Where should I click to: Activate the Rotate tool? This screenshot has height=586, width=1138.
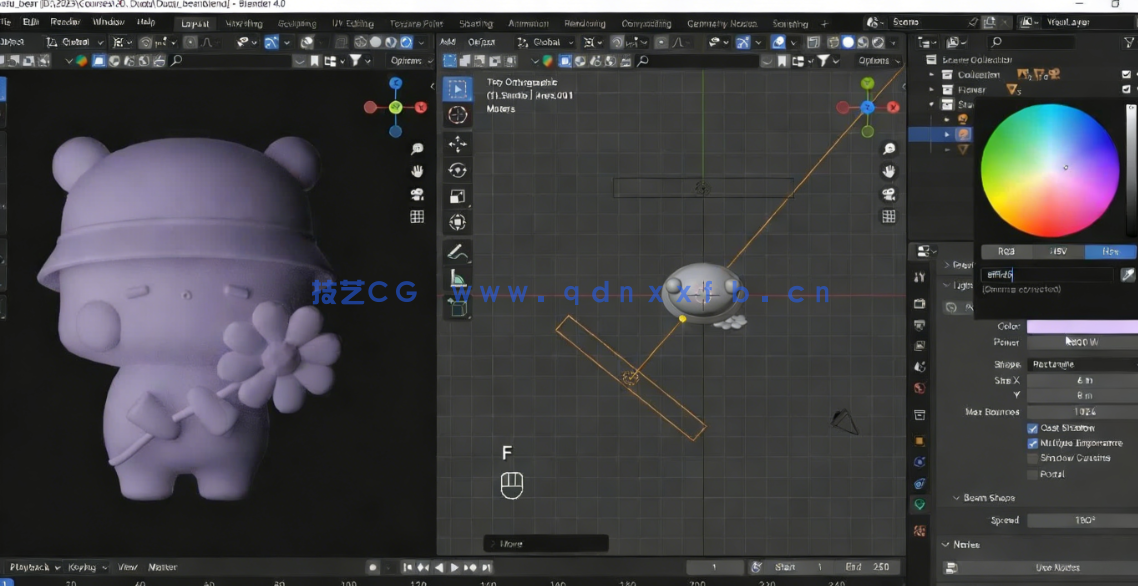[457, 170]
